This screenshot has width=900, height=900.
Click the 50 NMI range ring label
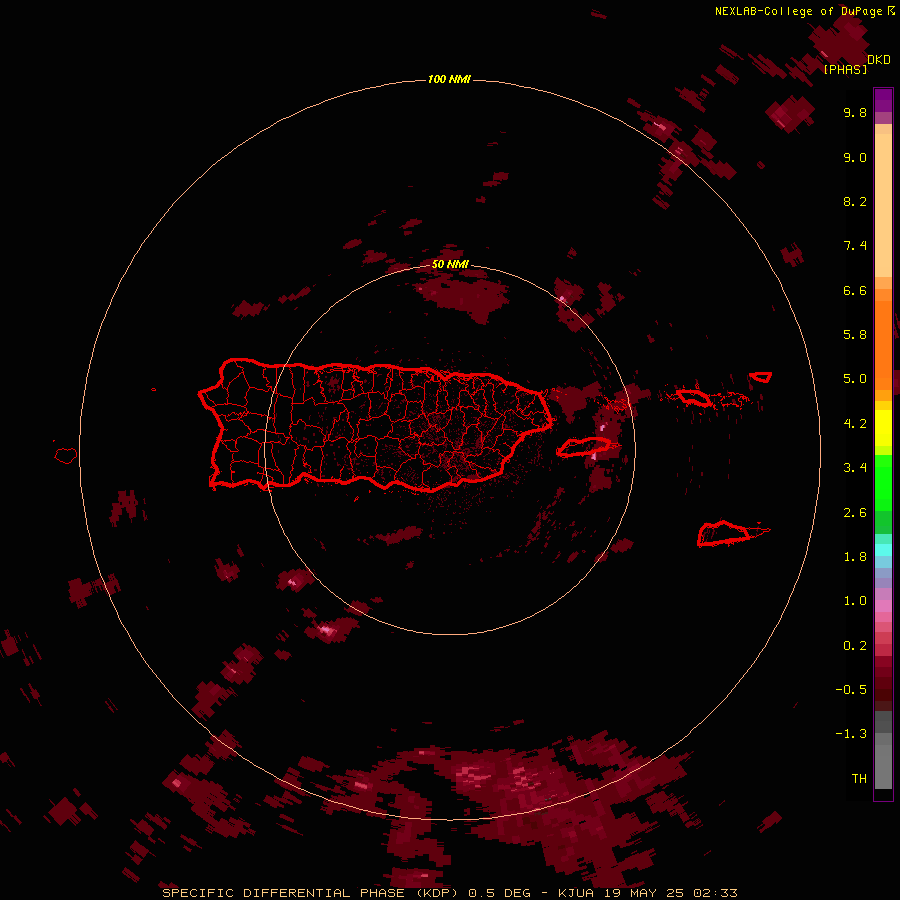point(450,264)
